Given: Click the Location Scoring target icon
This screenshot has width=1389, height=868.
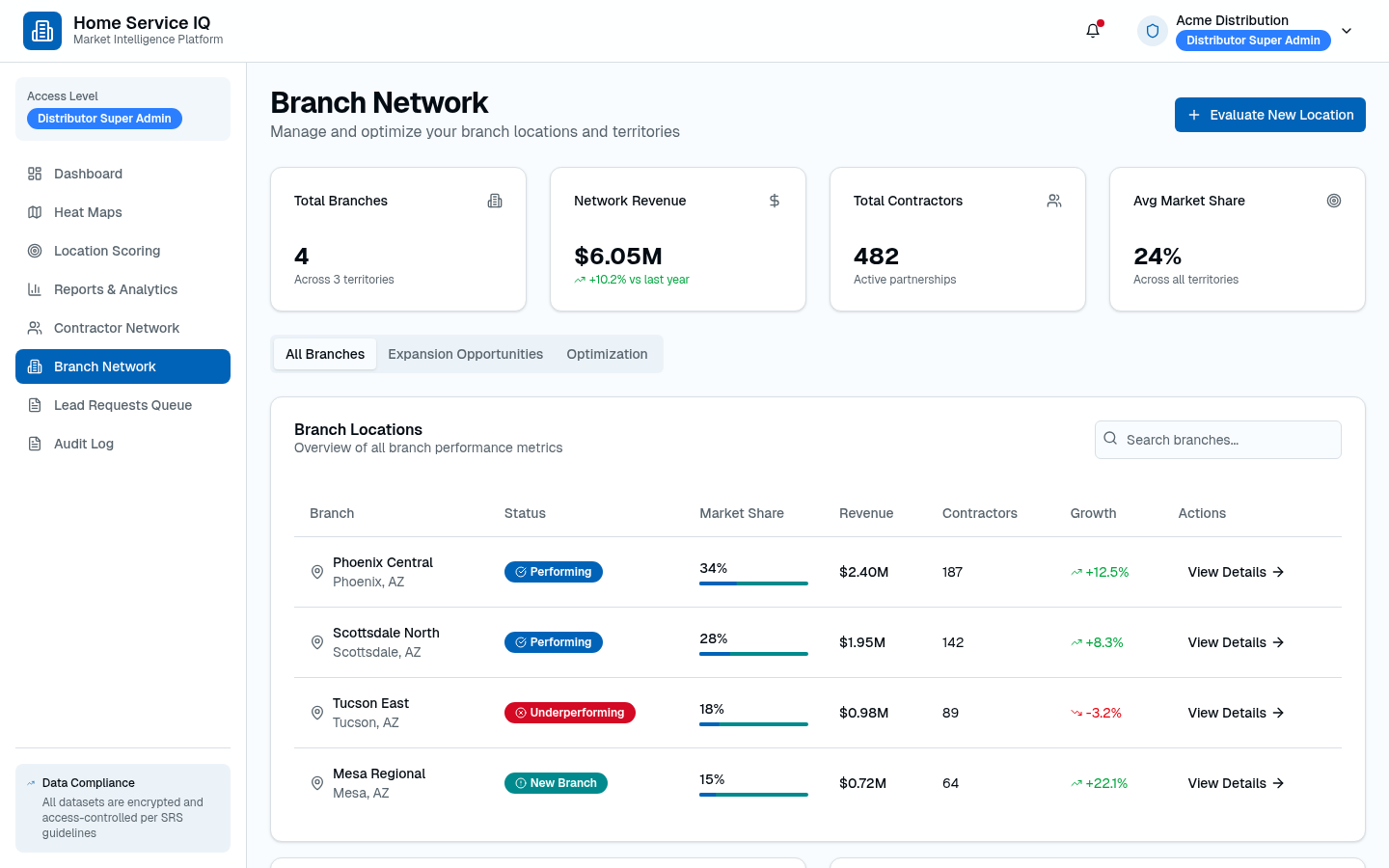Looking at the screenshot, I should [x=35, y=251].
